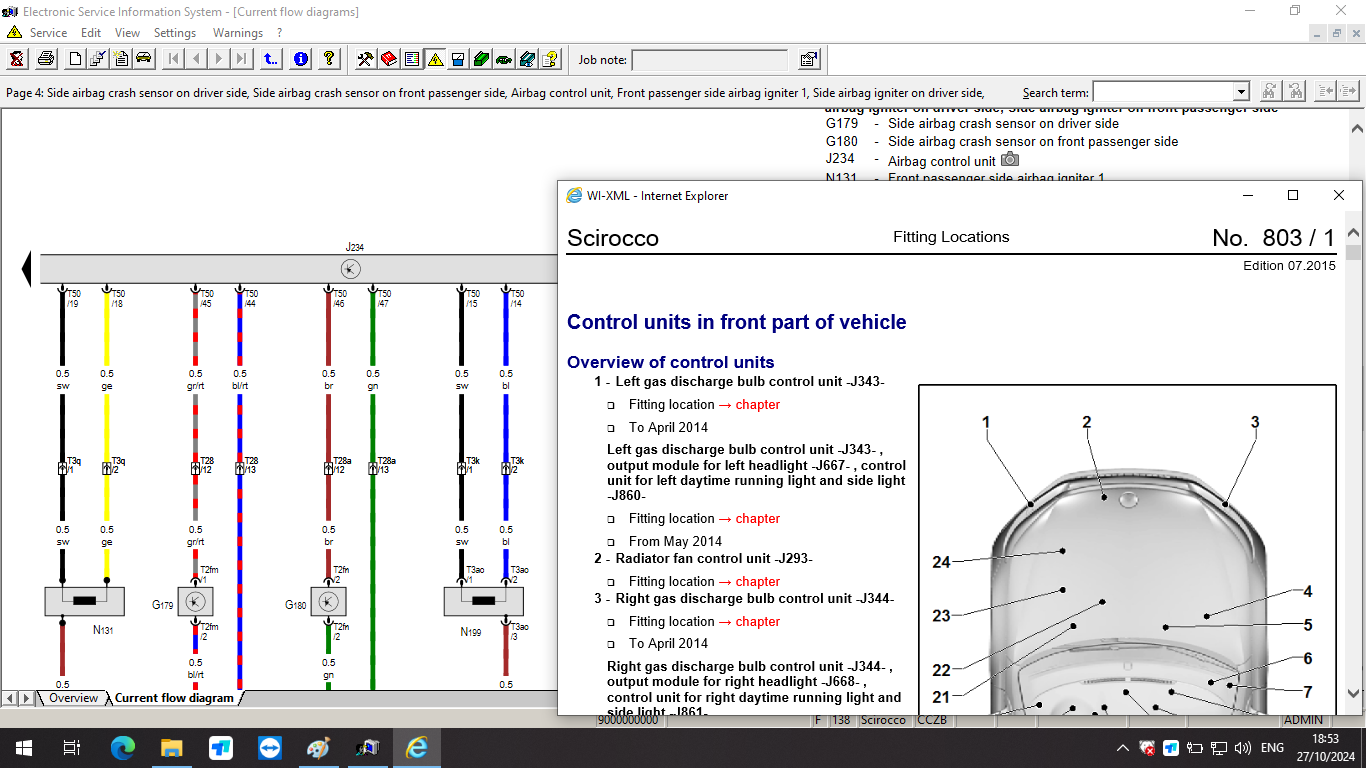Screen dimensions: 1366x768
Task: Go to first page with toolbar arrow
Action: click(x=173, y=59)
